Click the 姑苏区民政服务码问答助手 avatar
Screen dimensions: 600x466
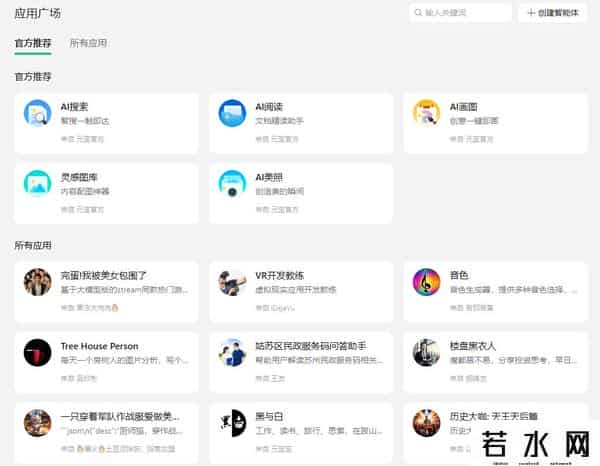click(x=232, y=353)
